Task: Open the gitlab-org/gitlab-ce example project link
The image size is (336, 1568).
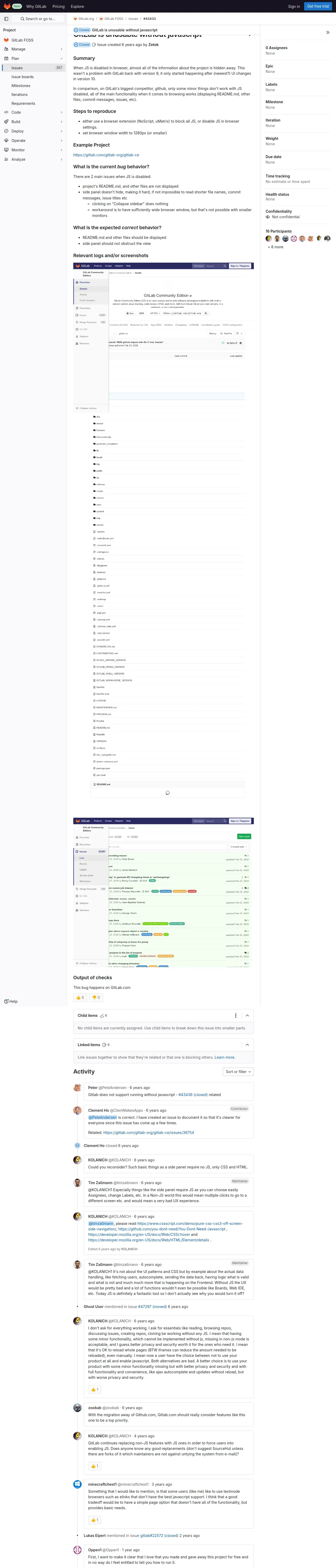Action: (106, 155)
